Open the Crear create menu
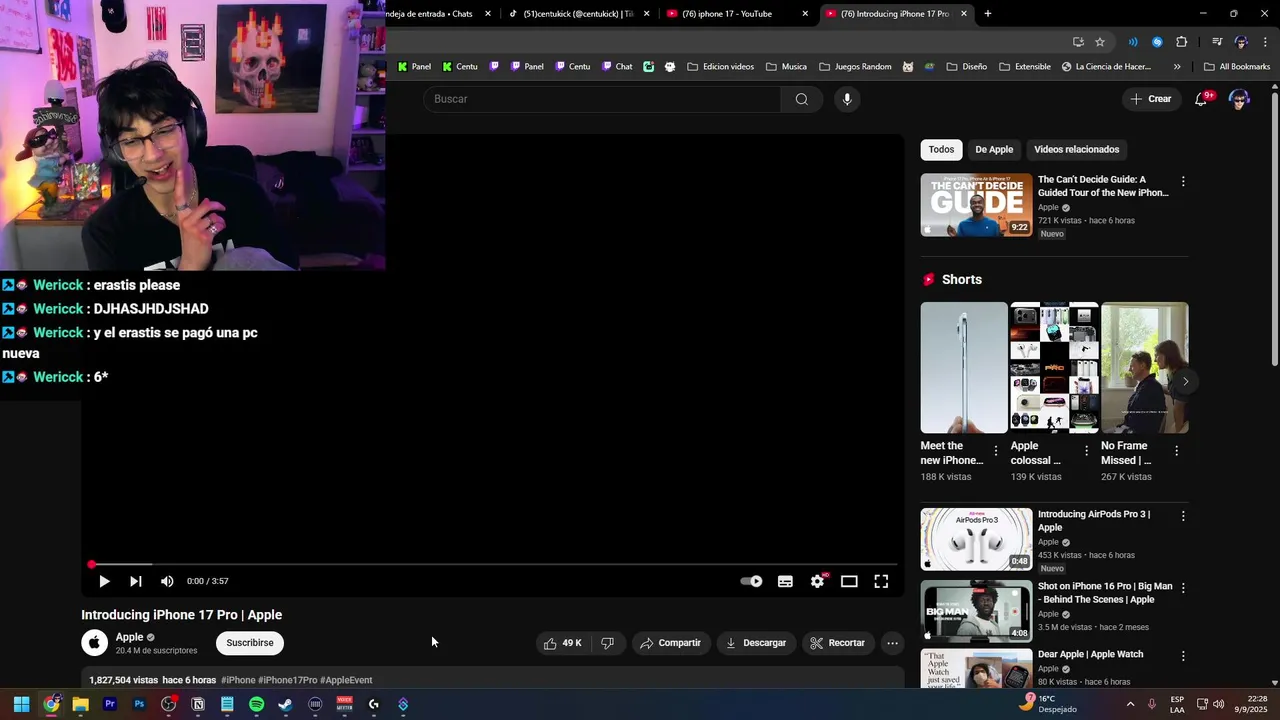The image size is (1280, 720). click(1151, 99)
